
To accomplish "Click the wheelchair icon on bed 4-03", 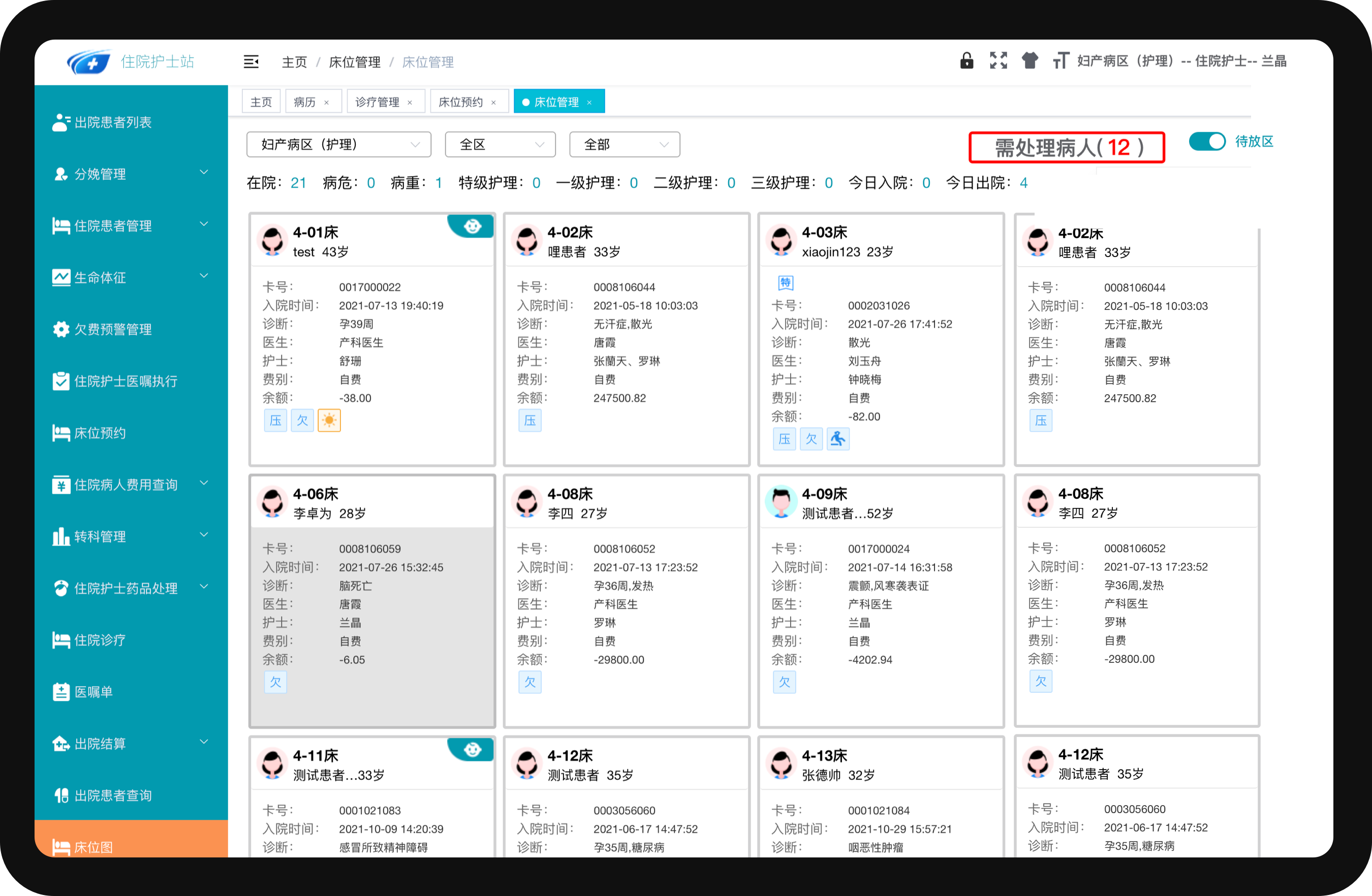I will click(837, 438).
